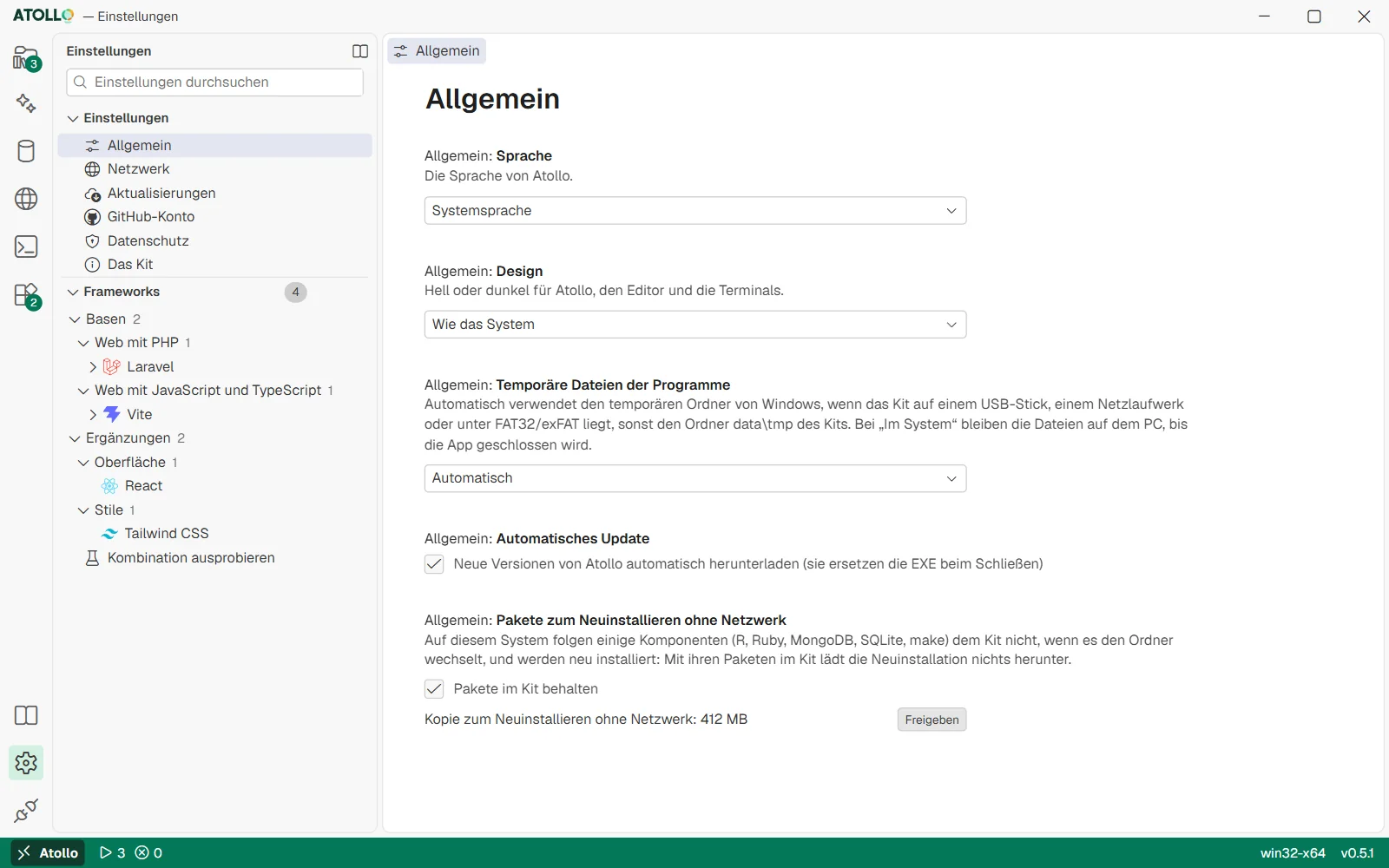Open Datenschutz settings page
This screenshot has height=868, width=1389.
coord(214,241)
